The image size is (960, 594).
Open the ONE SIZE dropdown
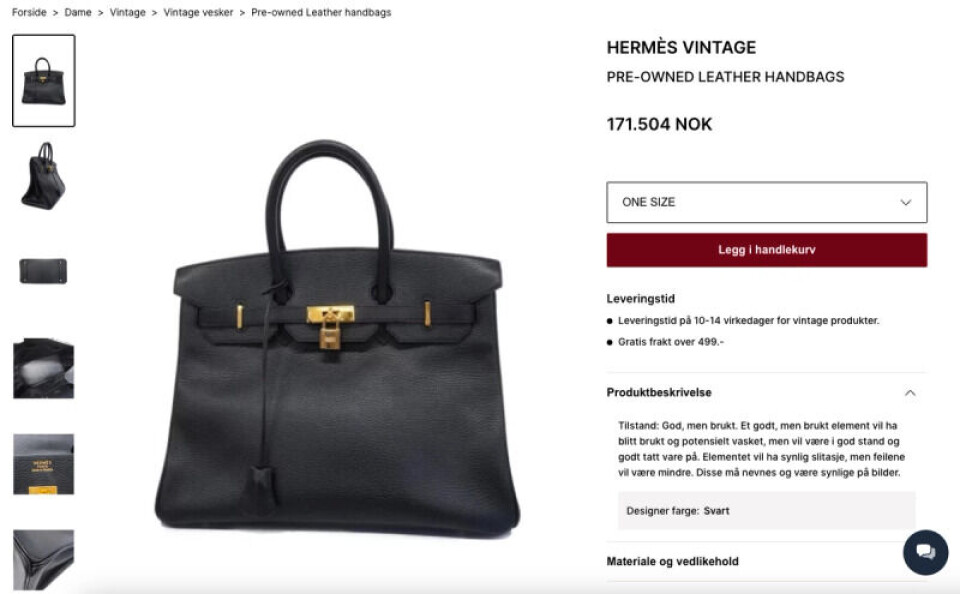pos(767,202)
